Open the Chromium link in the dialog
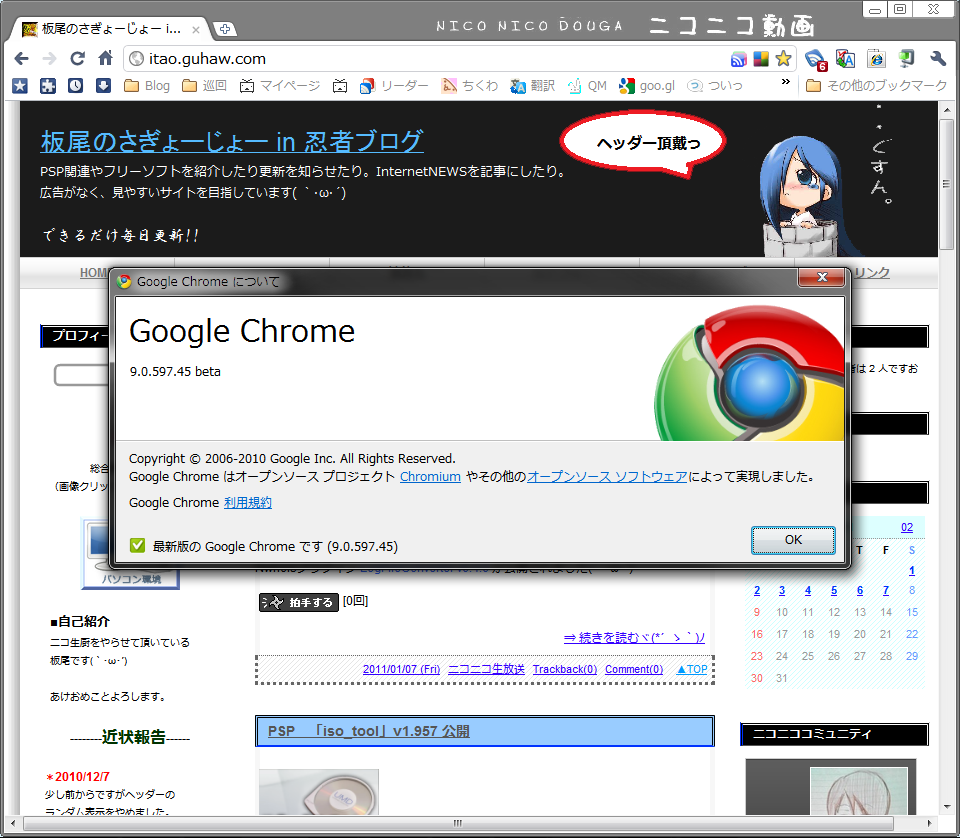The width and height of the screenshot is (960, 838). pyautogui.click(x=430, y=477)
